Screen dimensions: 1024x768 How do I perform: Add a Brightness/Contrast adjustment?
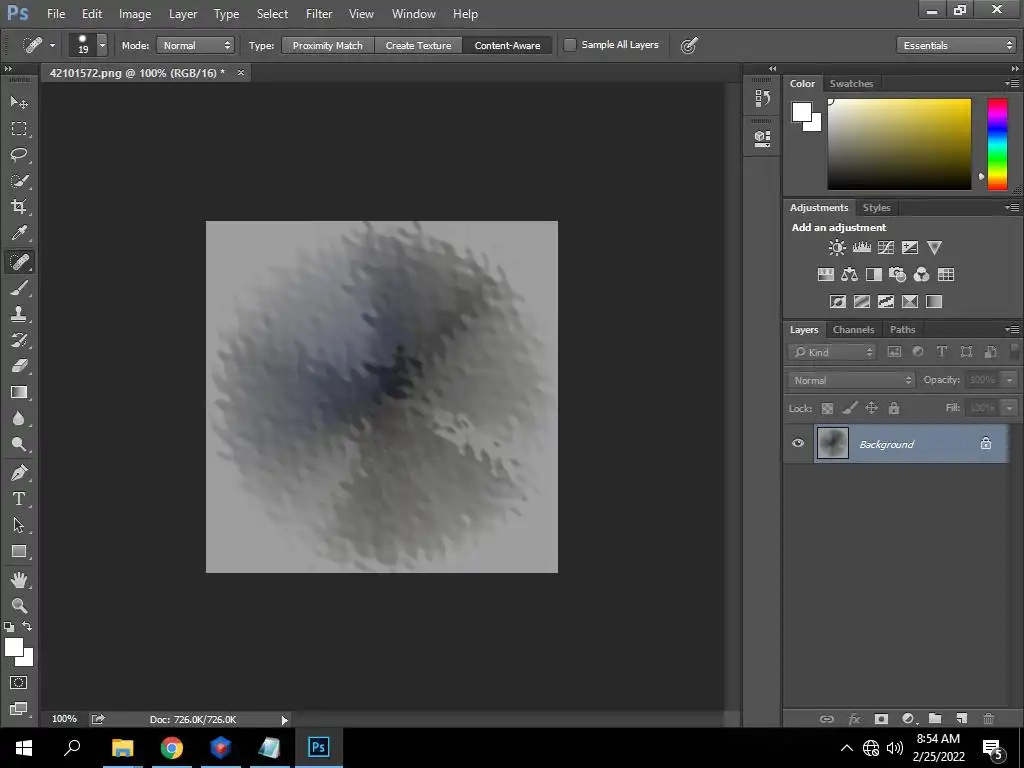(837, 248)
